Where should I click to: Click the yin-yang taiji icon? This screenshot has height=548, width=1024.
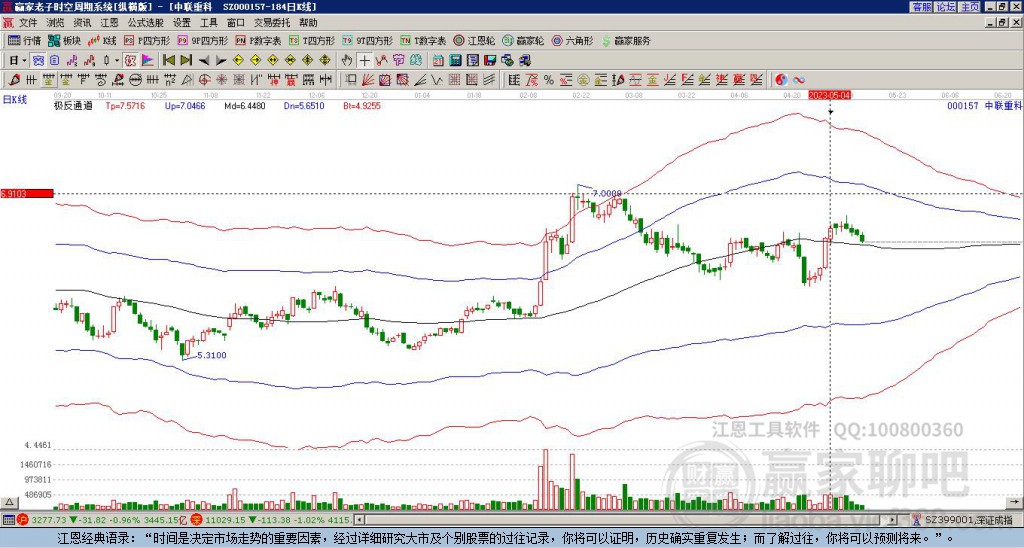click(781, 79)
